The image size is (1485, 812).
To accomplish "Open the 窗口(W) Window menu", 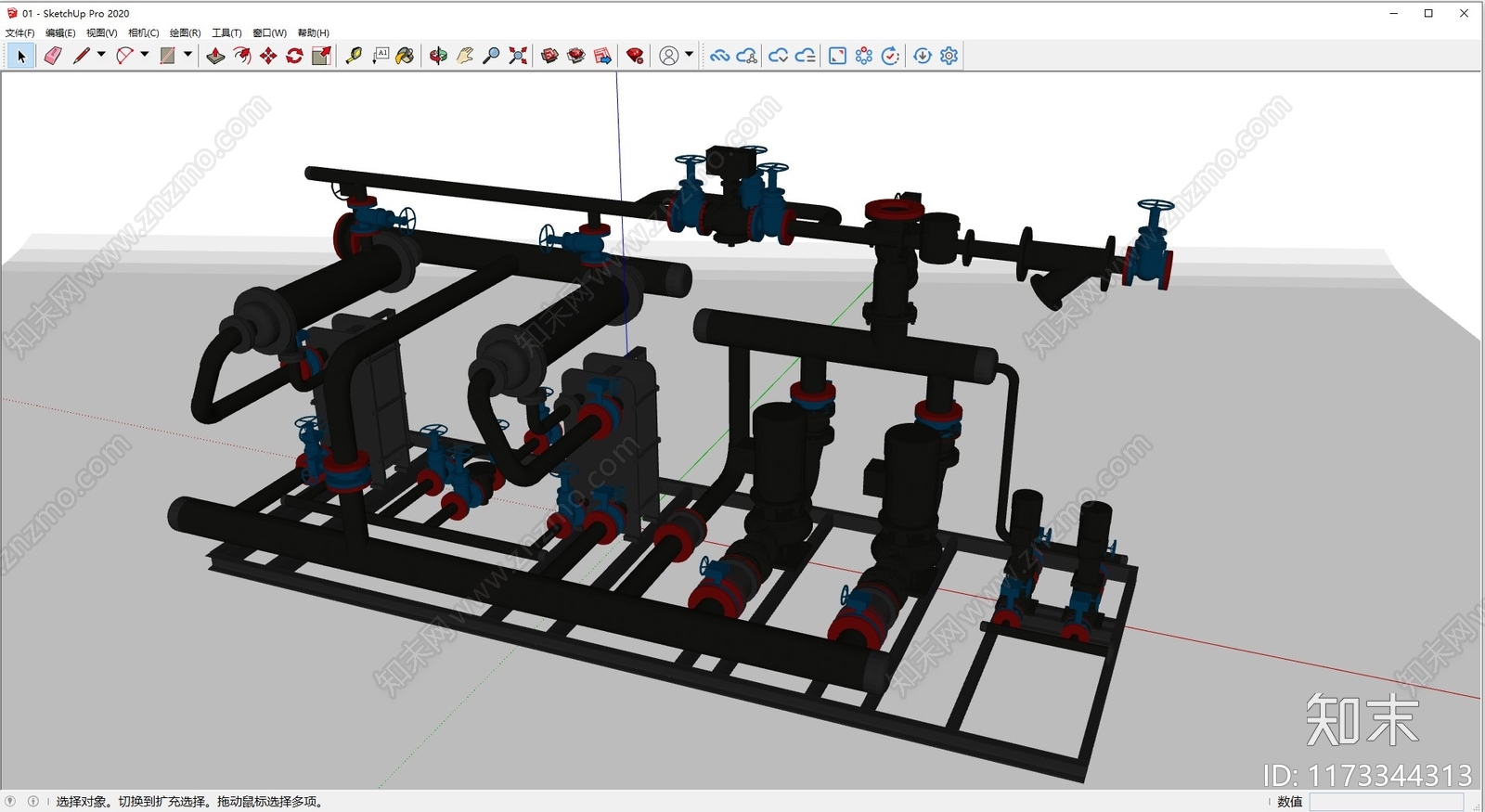I will (x=270, y=32).
